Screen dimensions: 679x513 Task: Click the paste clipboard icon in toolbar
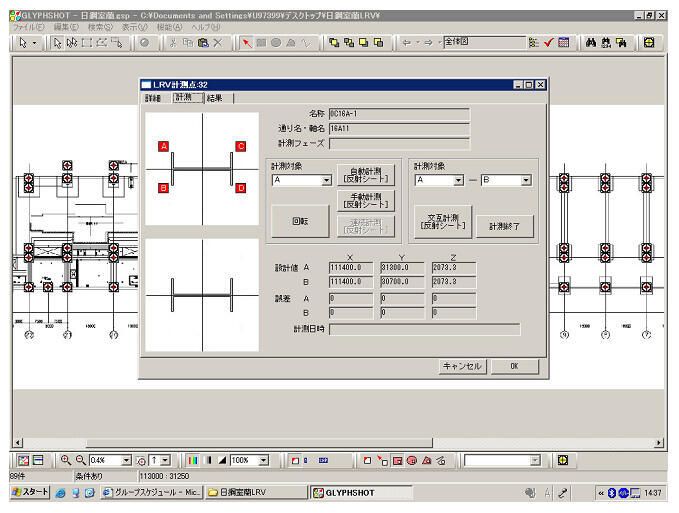(202, 43)
